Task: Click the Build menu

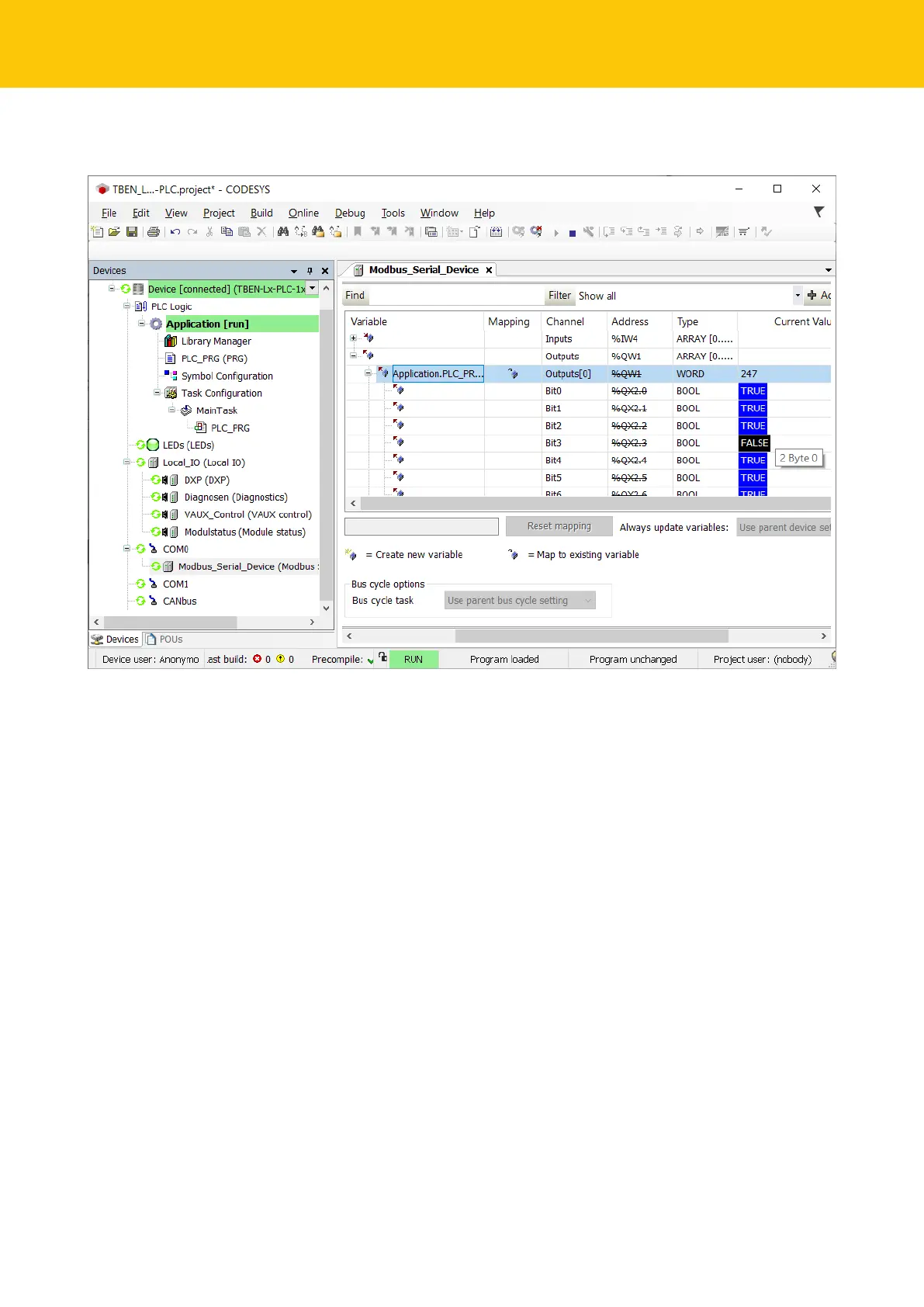Action: point(261,213)
